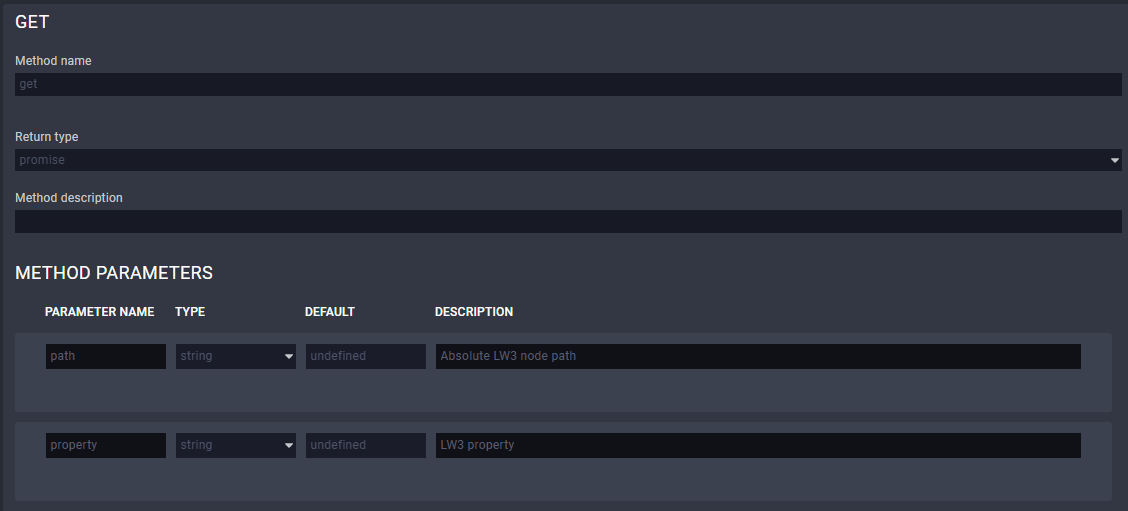Select the 'path' parameter name field
This screenshot has width=1128, height=511.
[x=106, y=356]
